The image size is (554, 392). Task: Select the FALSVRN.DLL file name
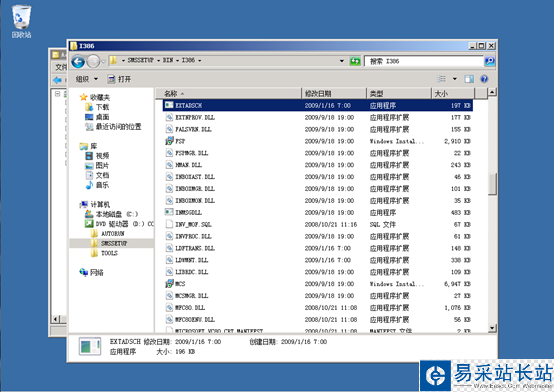point(193,129)
